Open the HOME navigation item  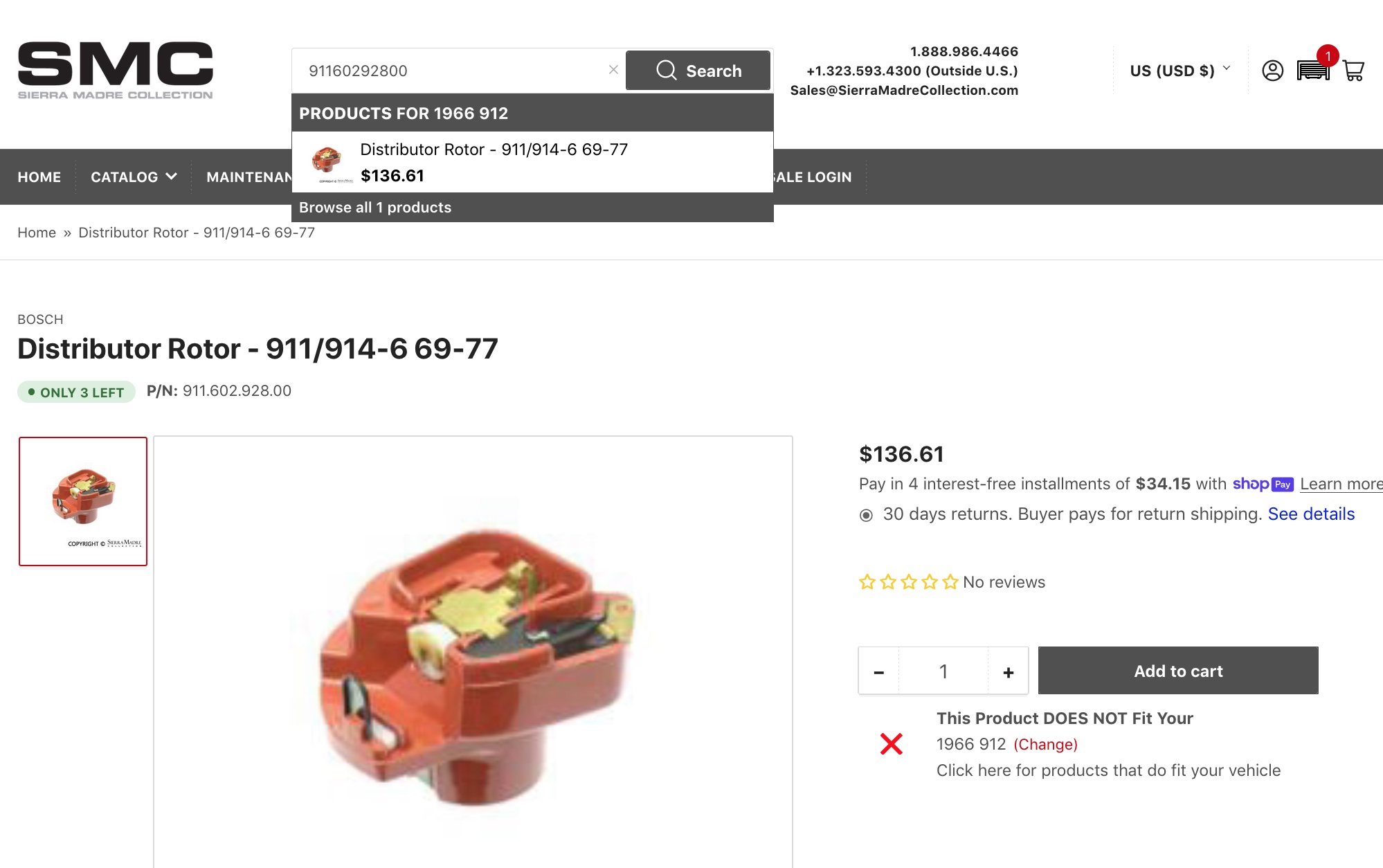[39, 177]
